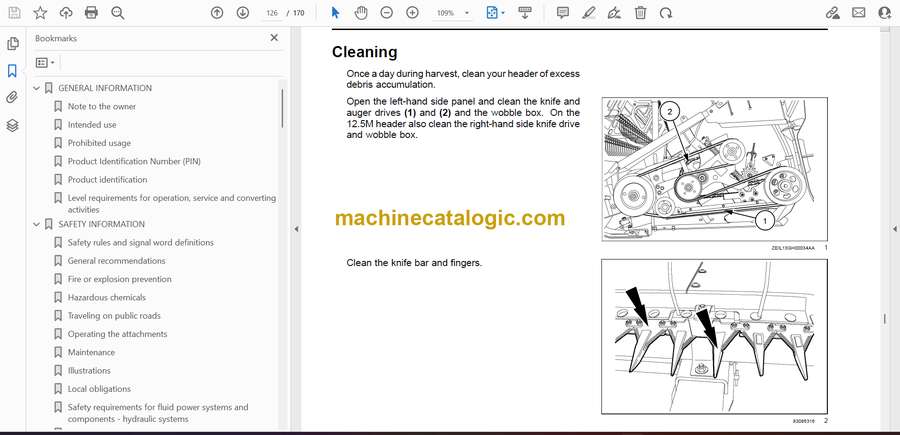Select the highlight pen tool

pyautogui.click(x=588, y=13)
